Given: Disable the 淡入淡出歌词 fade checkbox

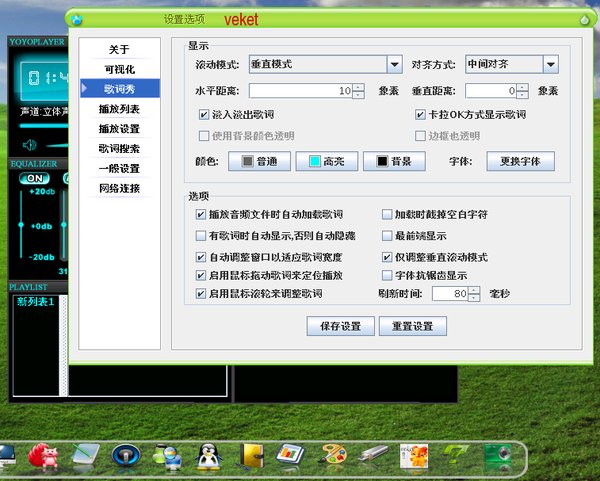Looking at the screenshot, I should tap(204, 115).
